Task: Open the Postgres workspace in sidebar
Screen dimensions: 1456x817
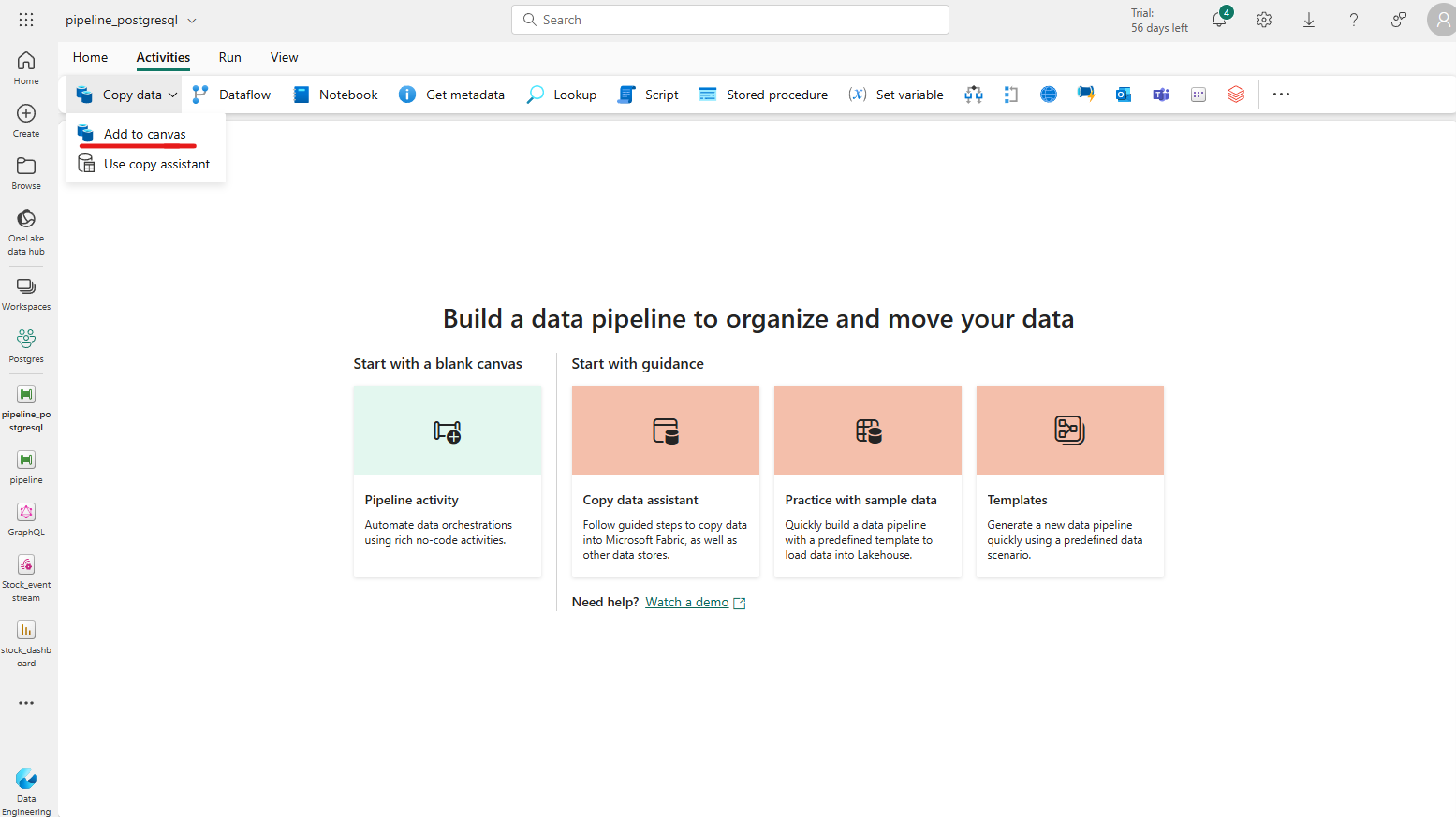Action: tap(26, 345)
